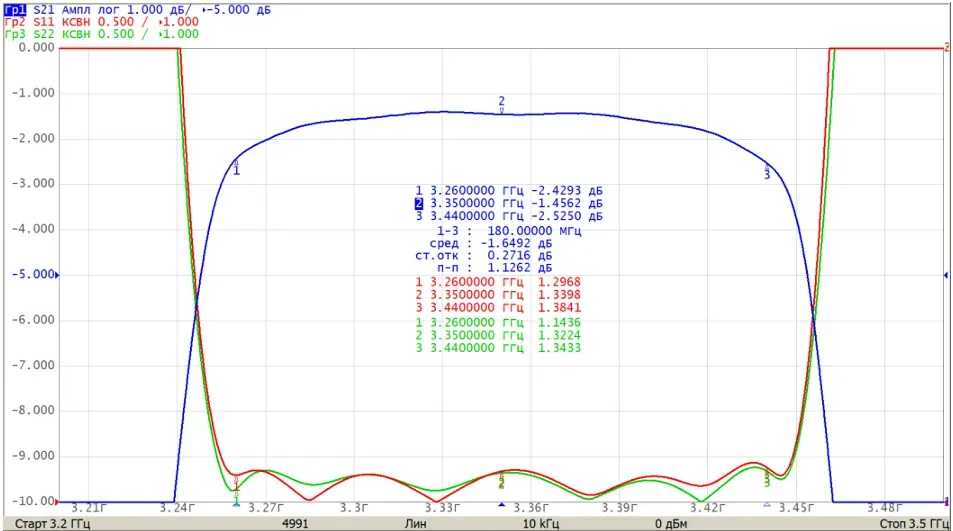The image size is (953, 531).
Task: Click the Старт 3.2 ГГц field
Action: coord(52,524)
